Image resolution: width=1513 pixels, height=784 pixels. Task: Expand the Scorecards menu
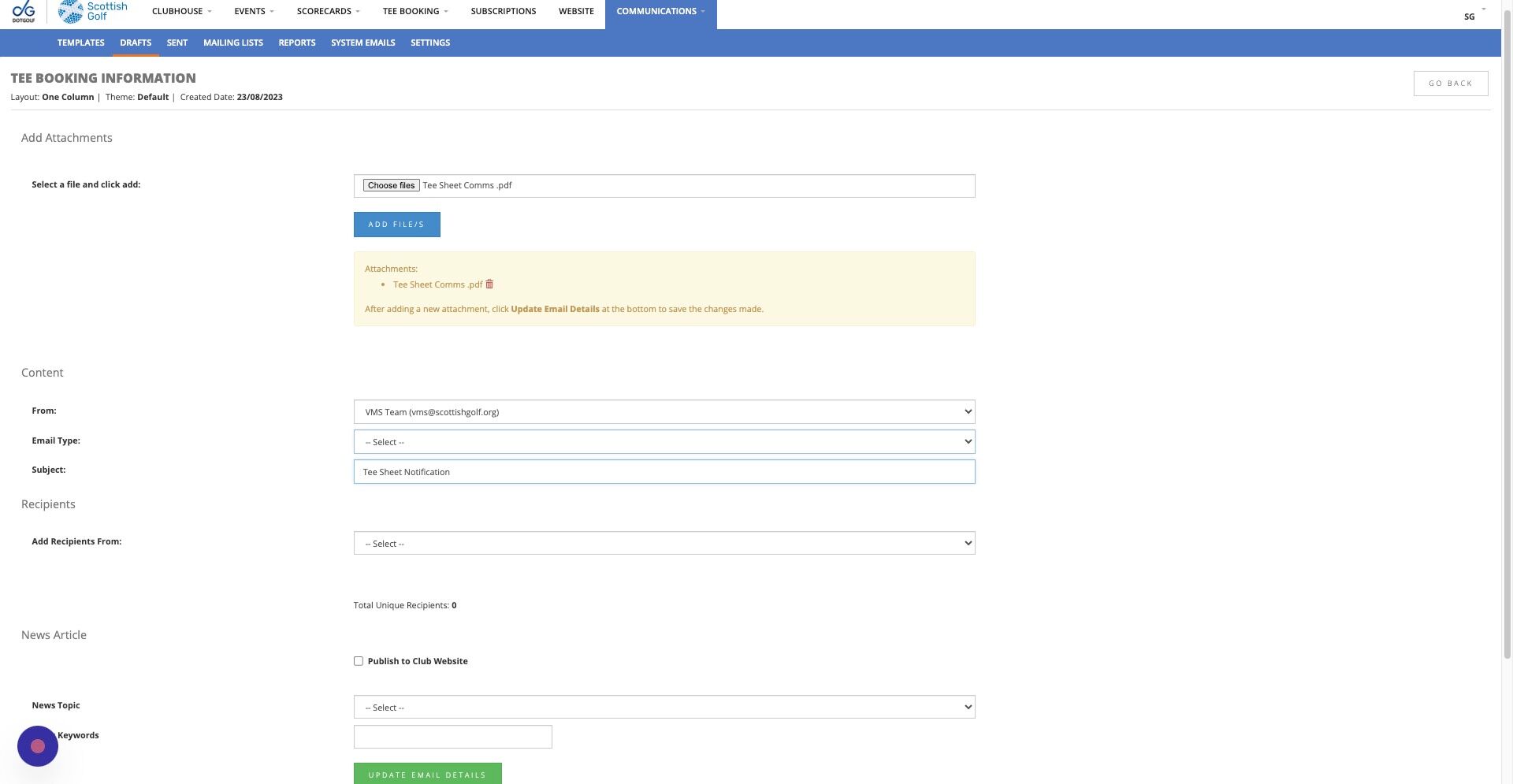(x=328, y=11)
